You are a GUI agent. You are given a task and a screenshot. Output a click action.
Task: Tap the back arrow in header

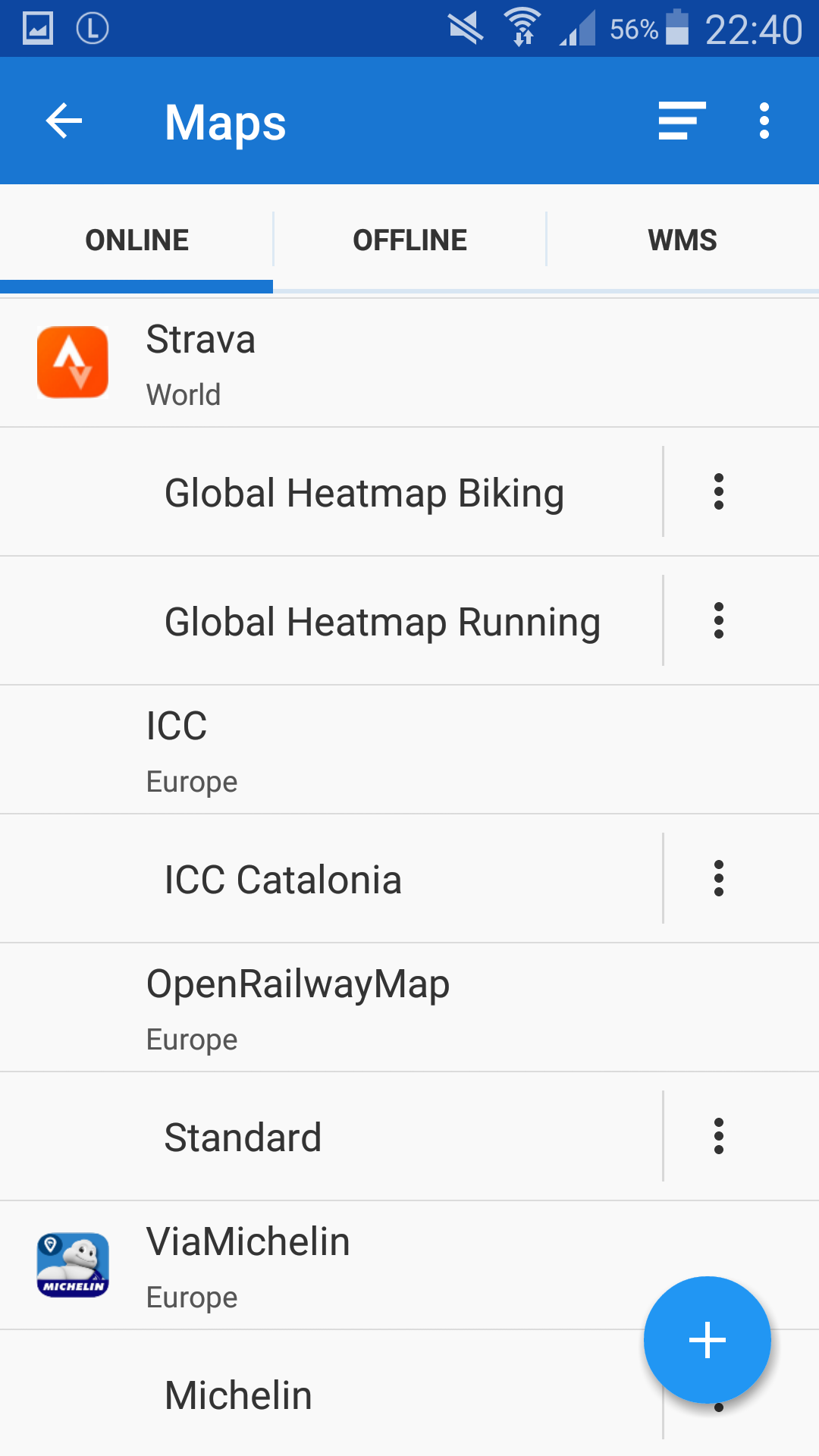[64, 121]
